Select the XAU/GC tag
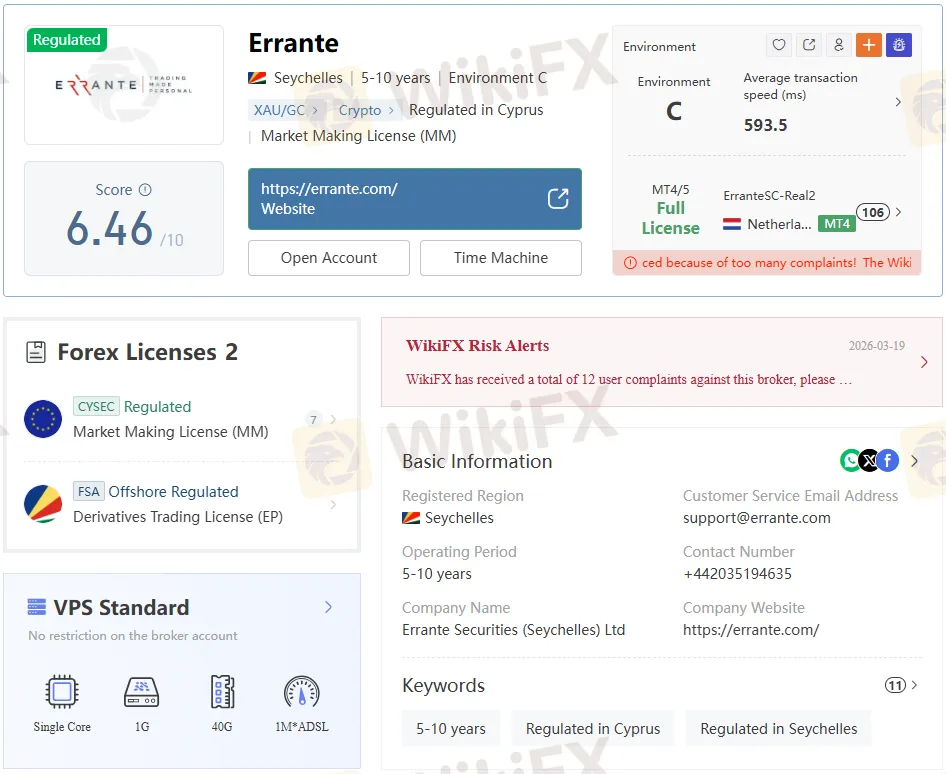This screenshot has height=774, width=946. click(x=280, y=110)
